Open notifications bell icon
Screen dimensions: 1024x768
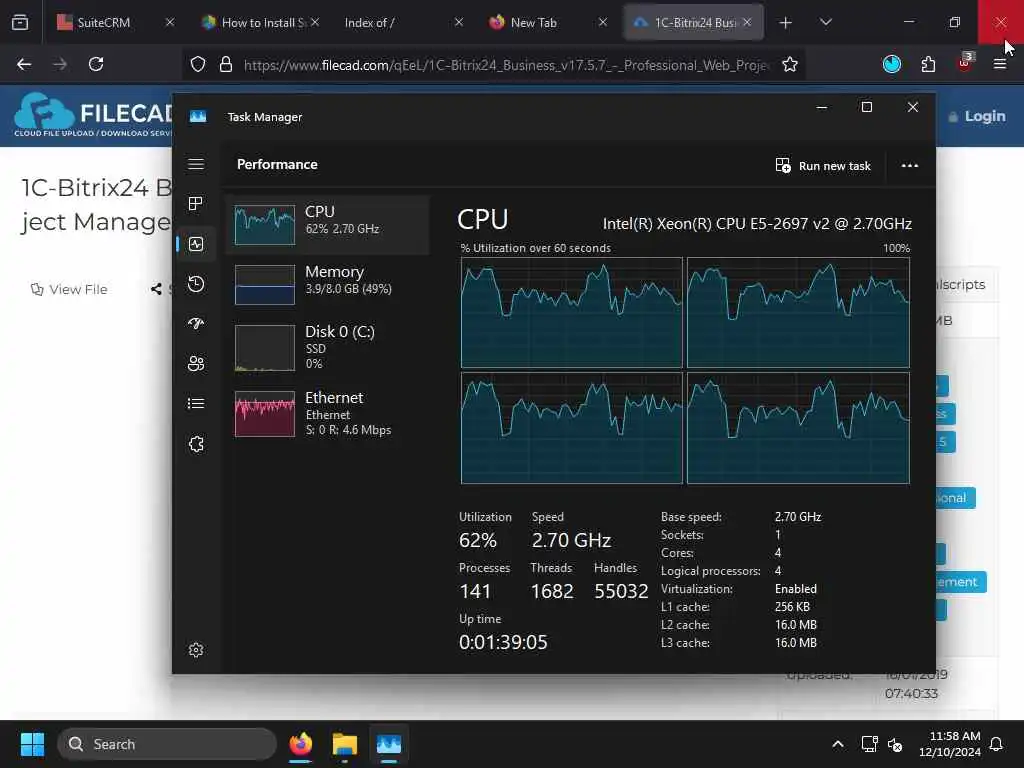tap(997, 744)
